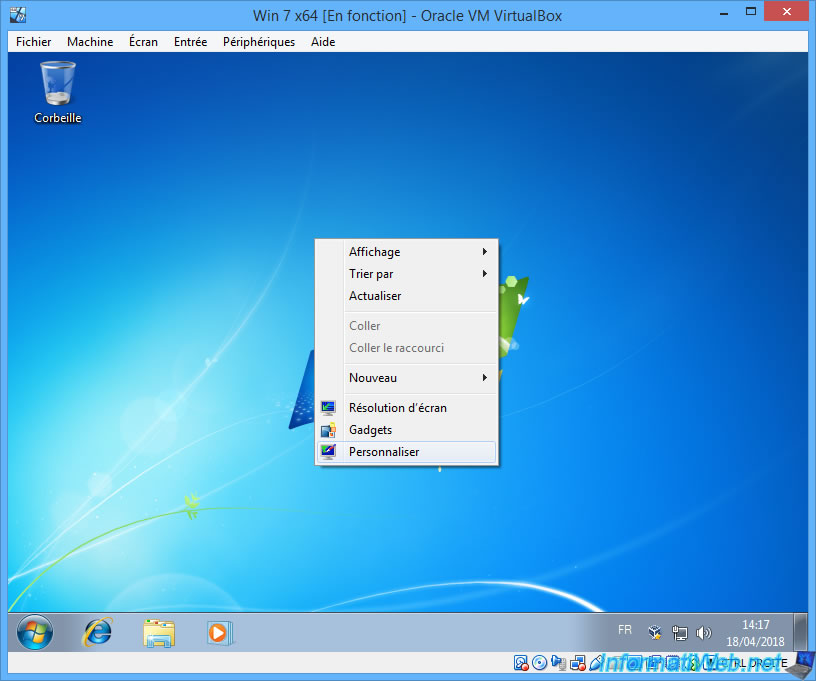
Task: Open the Entrée menu
Action: point(190,42)
